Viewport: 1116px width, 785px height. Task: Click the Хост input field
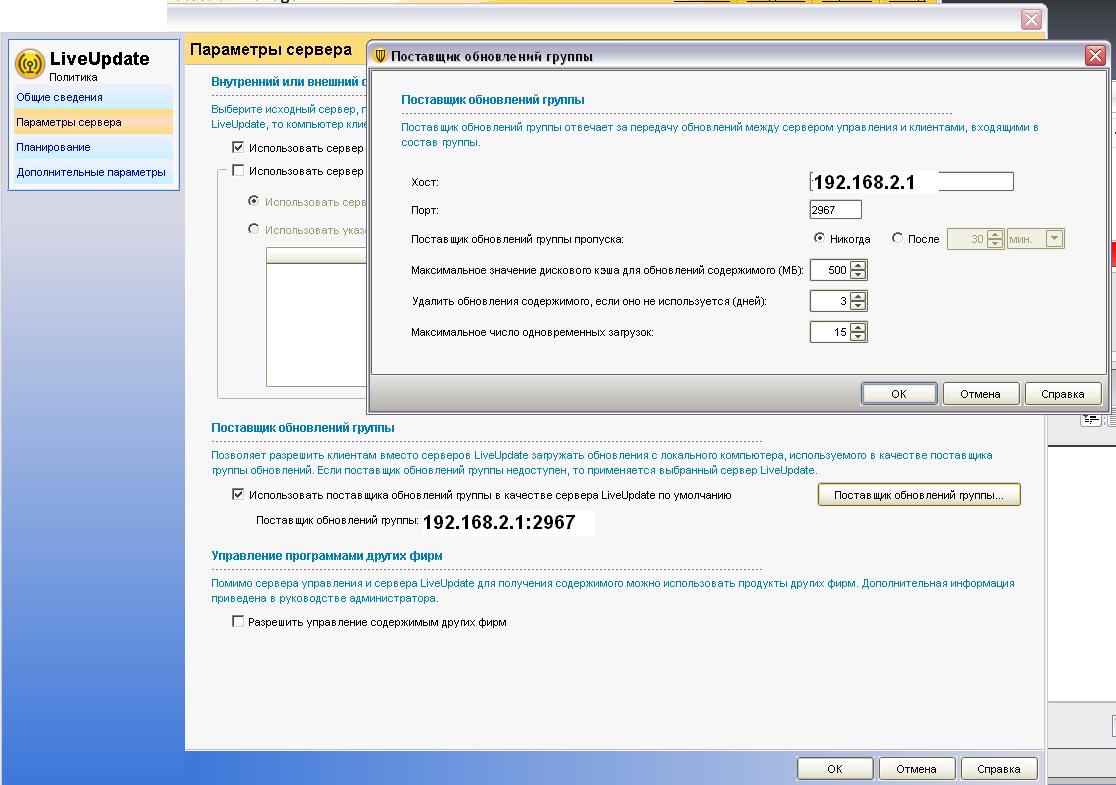coord(912,182)
